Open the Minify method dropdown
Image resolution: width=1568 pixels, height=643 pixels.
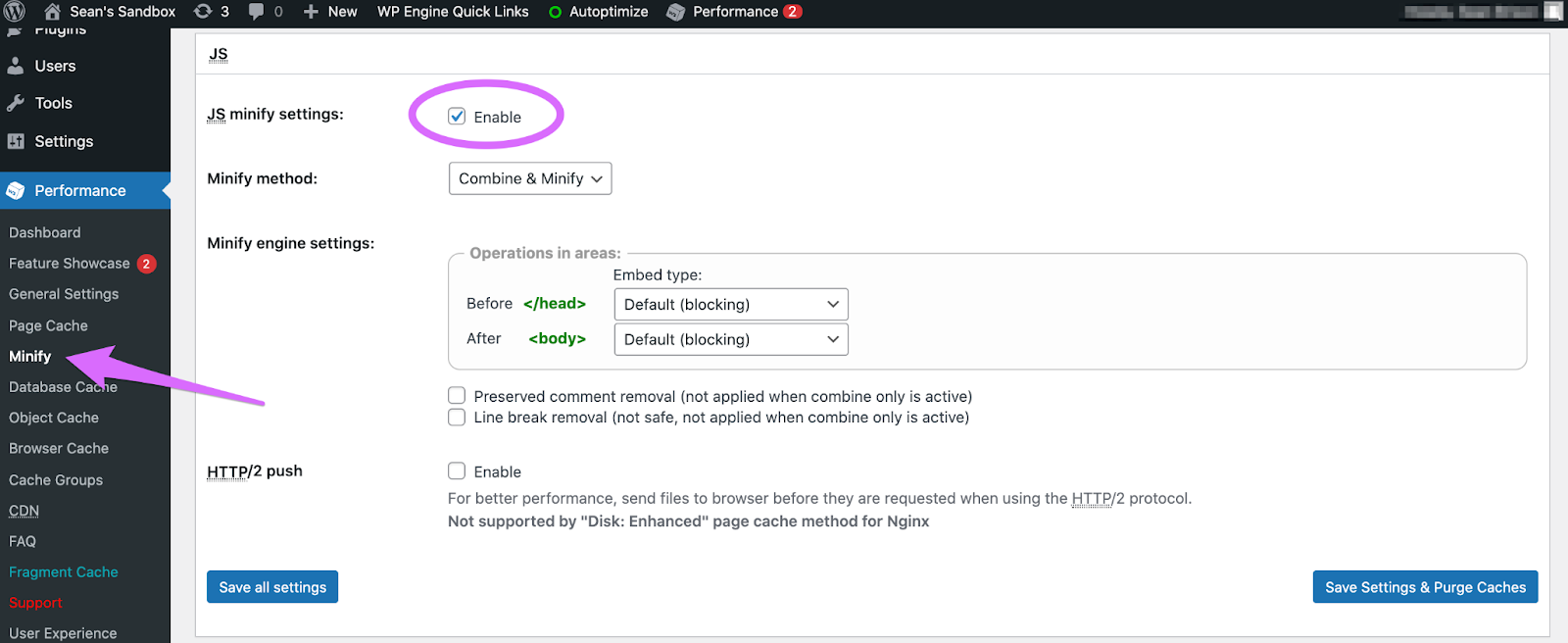click(530, 178)
